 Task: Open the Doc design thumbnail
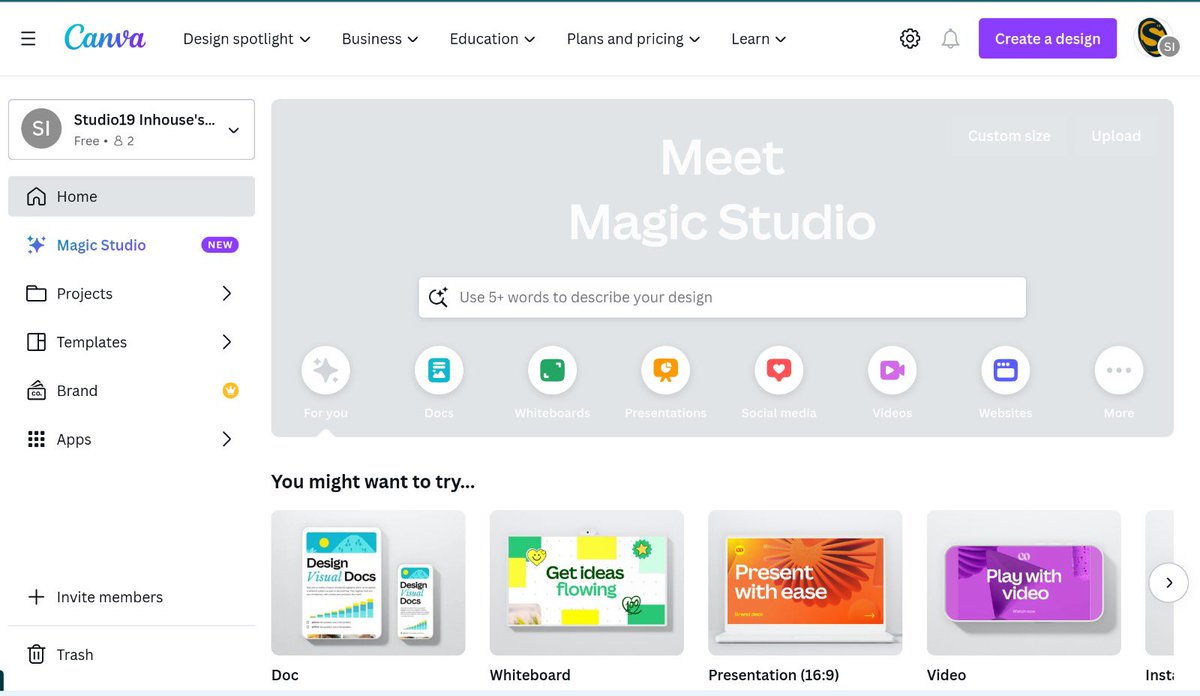point(368,583)
